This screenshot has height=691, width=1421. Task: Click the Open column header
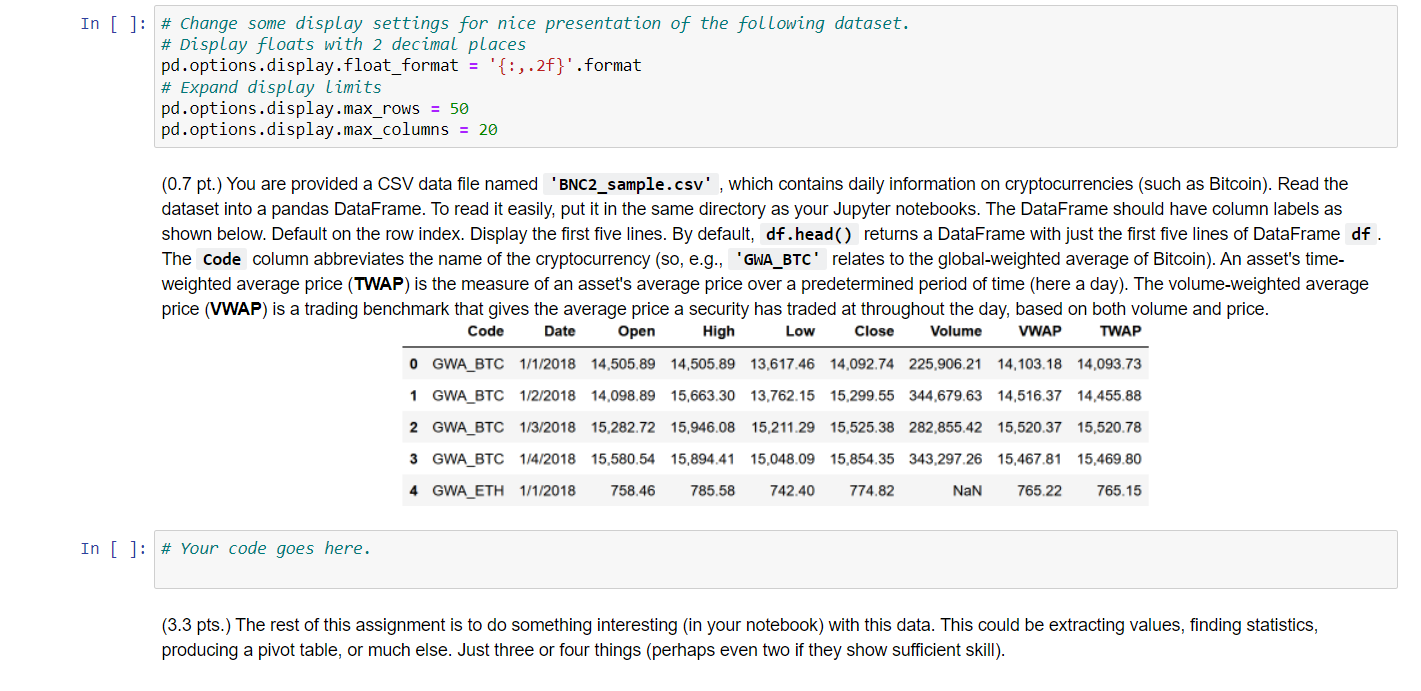tap(637, 331)
